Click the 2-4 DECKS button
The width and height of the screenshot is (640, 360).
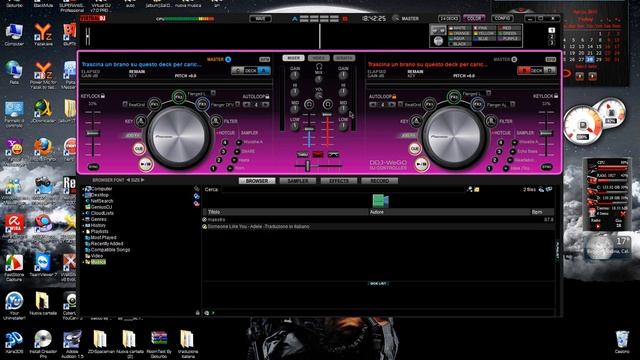(449, 18)
